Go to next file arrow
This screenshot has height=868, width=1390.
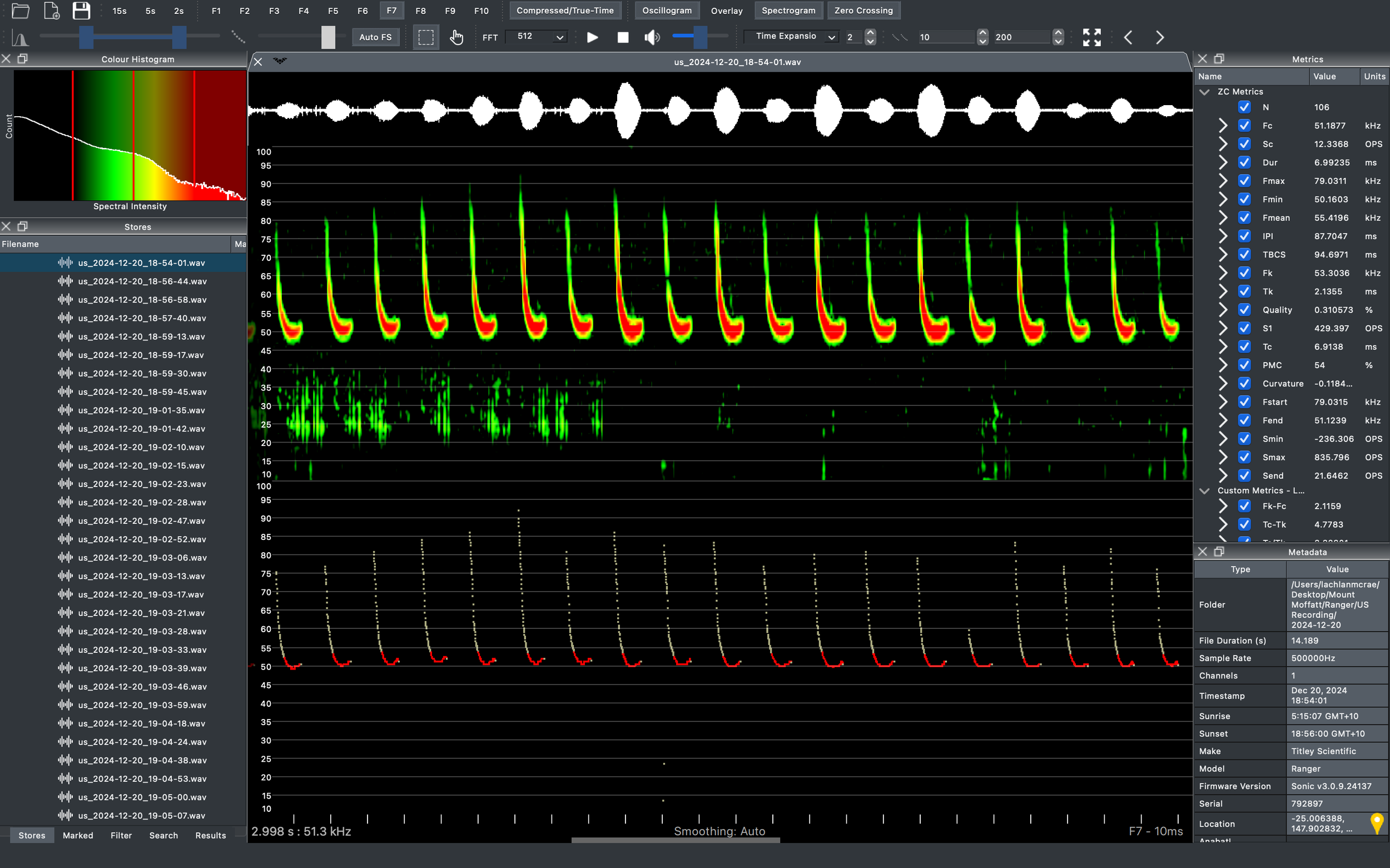click(1159, 37)
